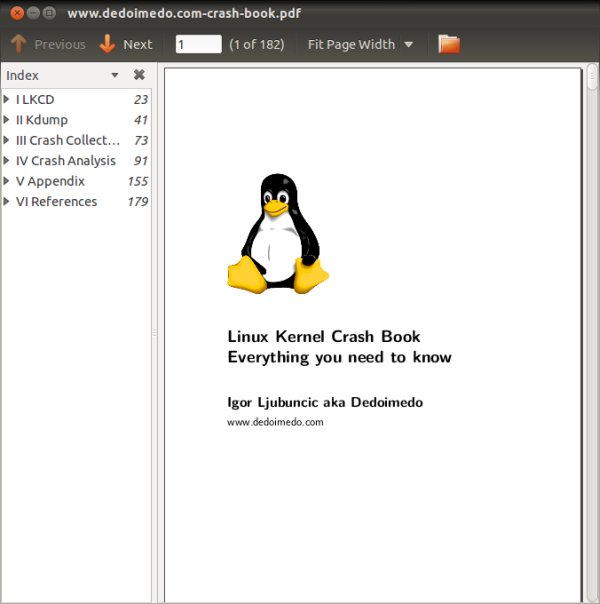Click page number 41 beside Kdump

tap(141, 120)
